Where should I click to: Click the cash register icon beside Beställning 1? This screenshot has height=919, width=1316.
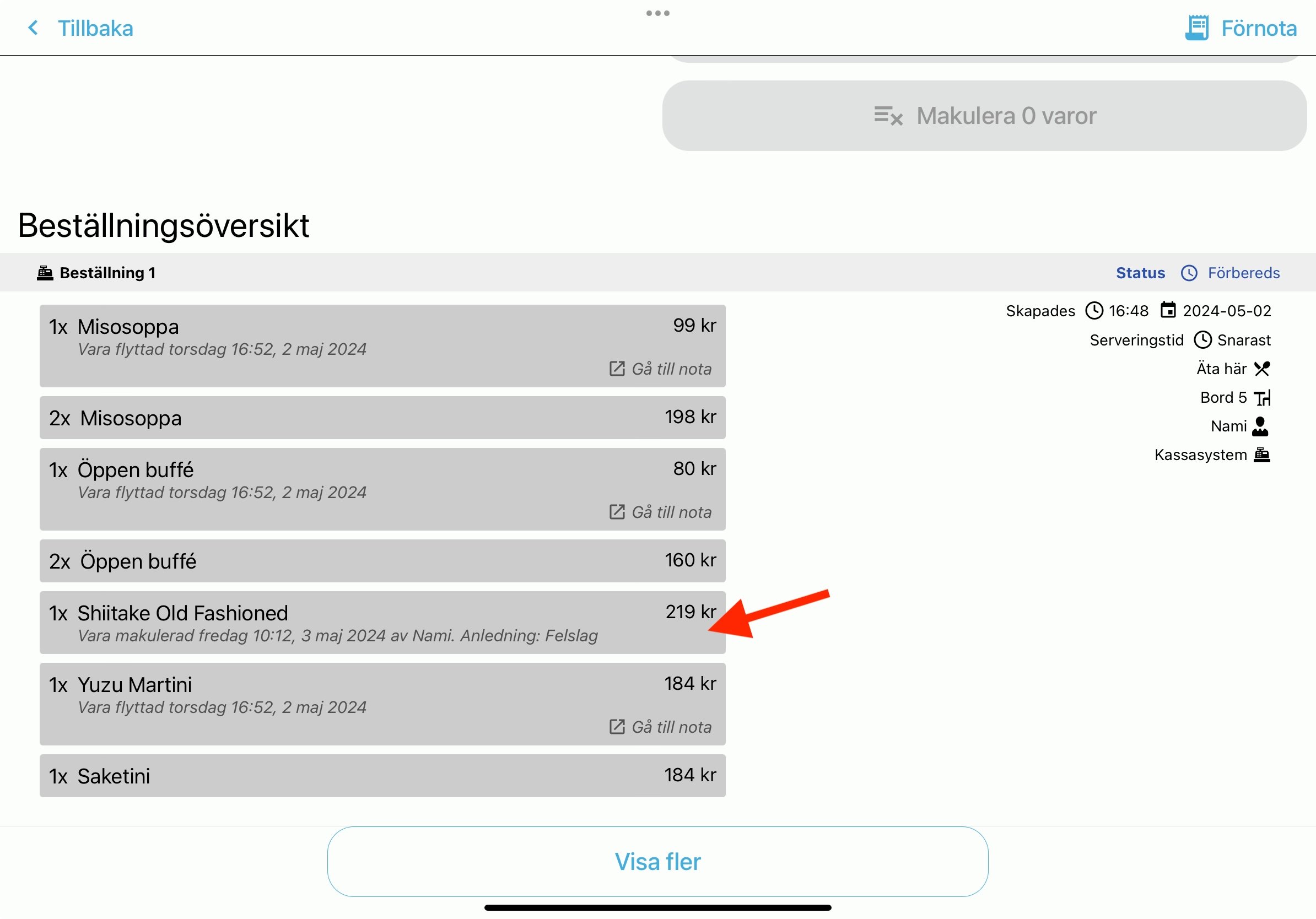point(45,273)
